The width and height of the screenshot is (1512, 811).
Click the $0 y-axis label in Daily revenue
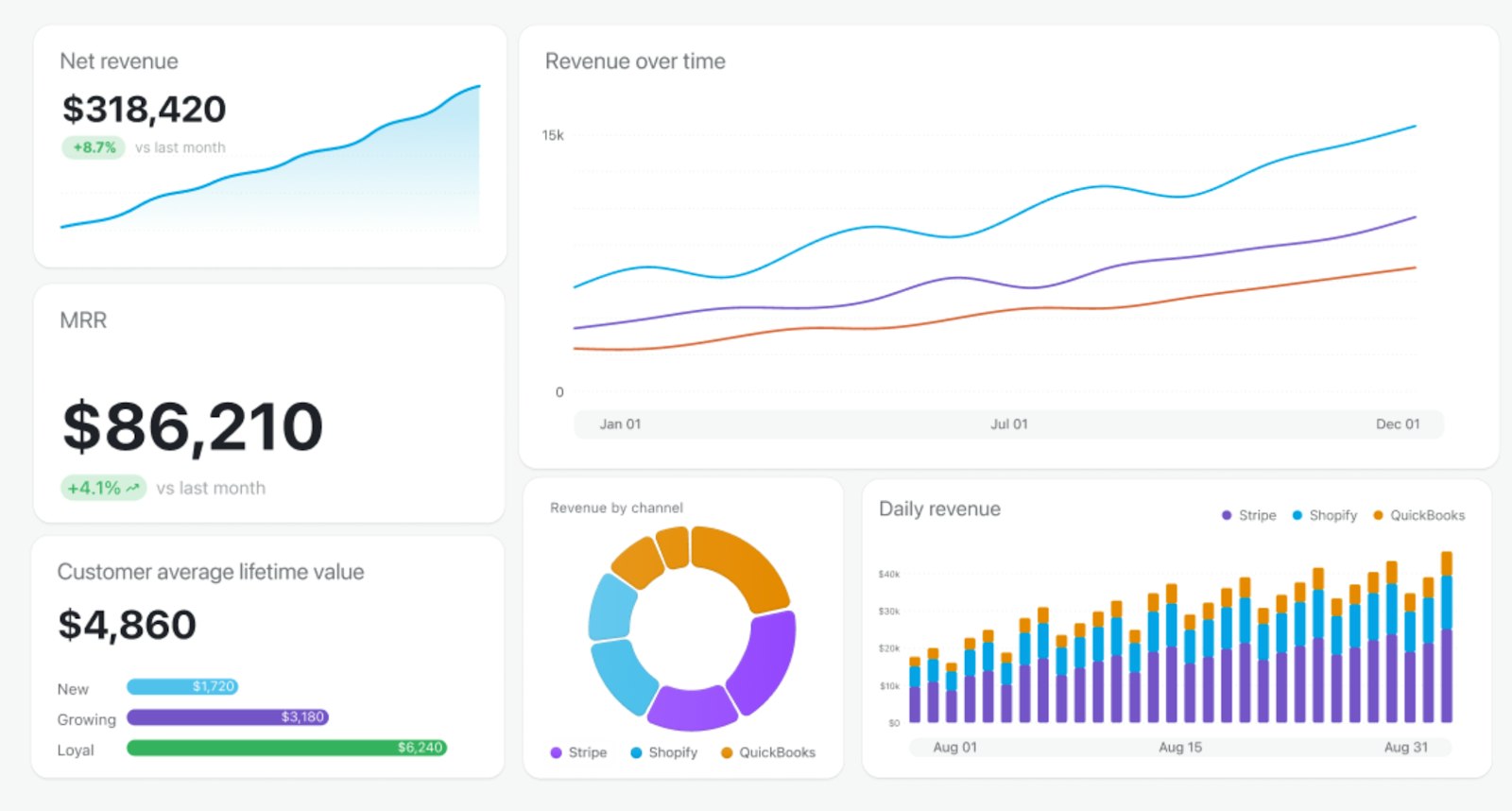click(894, 723)
